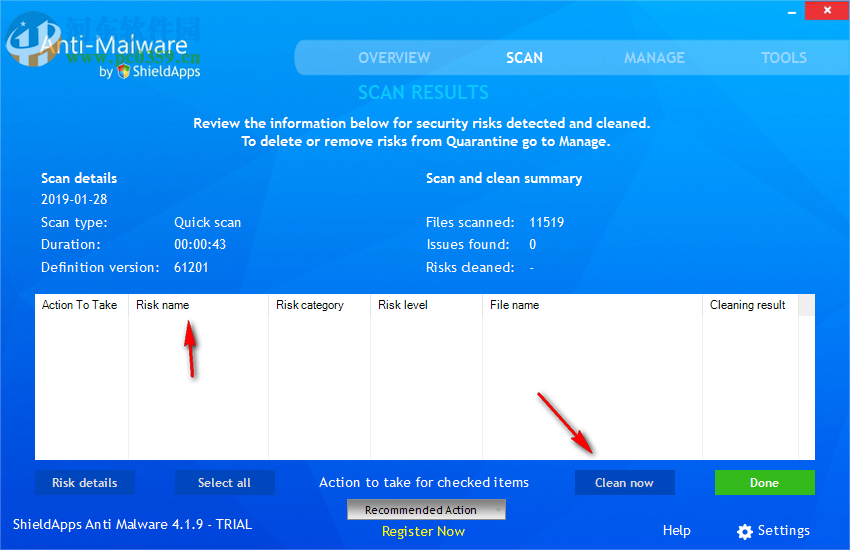Close the Anti-Malware window
The height and width of the screenshot is (550, 850).
(x=827, y=10)
